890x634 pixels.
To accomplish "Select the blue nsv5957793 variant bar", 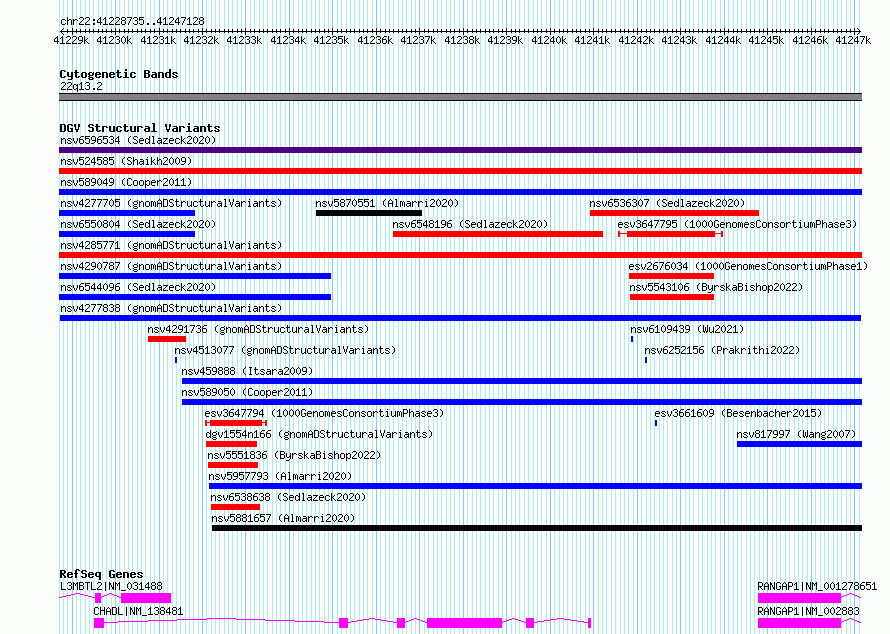I will 535,486.
